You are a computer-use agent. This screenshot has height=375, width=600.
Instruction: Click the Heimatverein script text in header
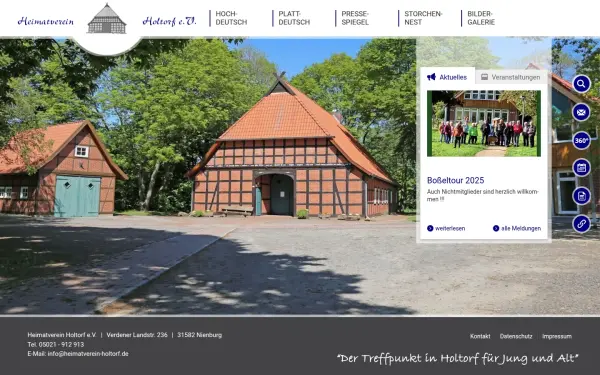tap(46, 21)
